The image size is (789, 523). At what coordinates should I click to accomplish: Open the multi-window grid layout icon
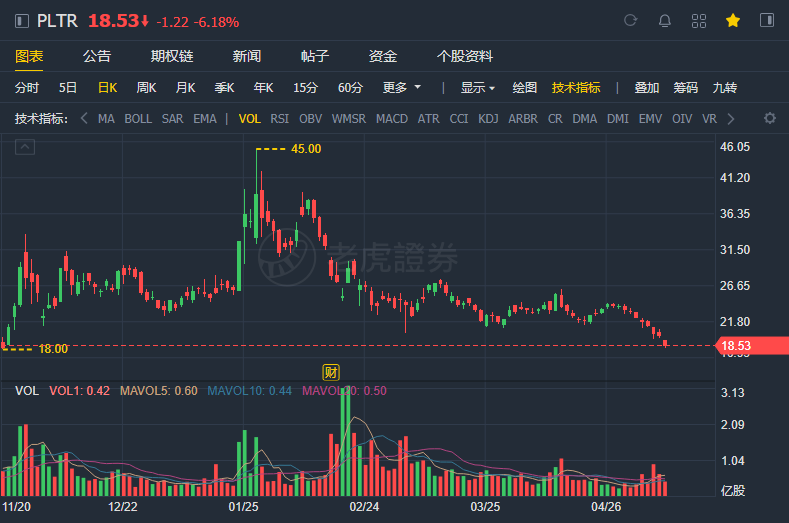(x=698, y=21)
